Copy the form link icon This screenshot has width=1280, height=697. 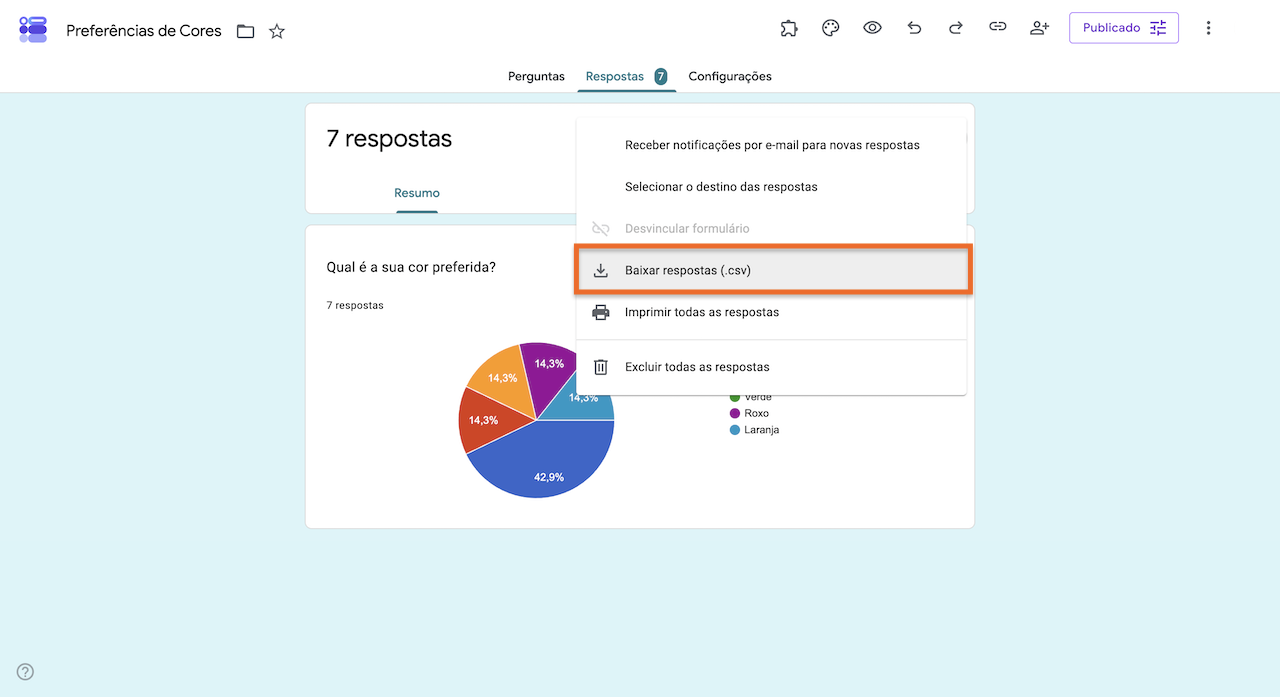997,28
